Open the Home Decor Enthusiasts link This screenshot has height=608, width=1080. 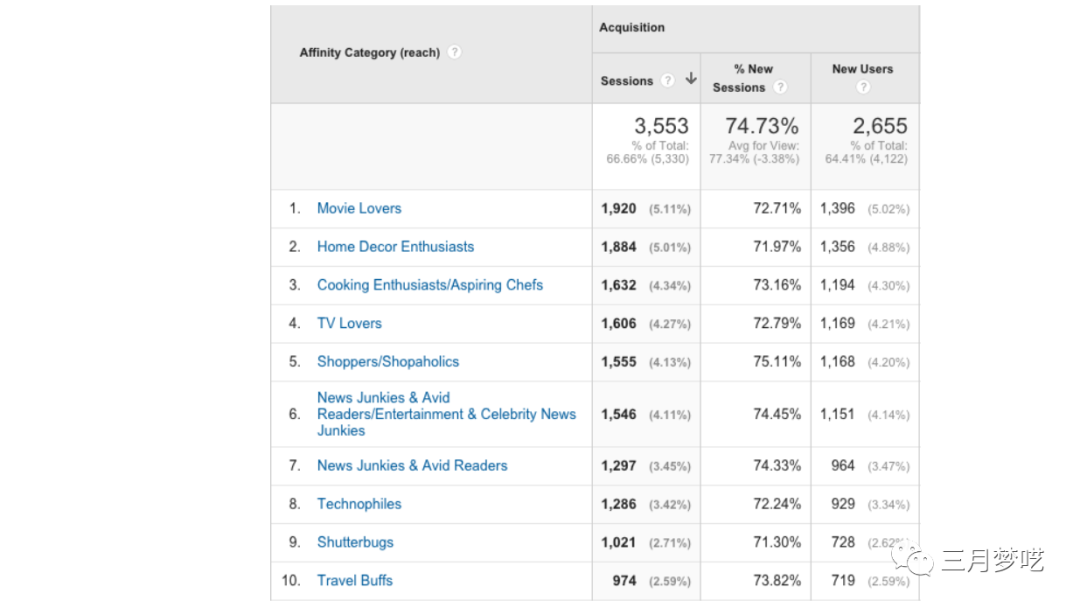[395, 246]
